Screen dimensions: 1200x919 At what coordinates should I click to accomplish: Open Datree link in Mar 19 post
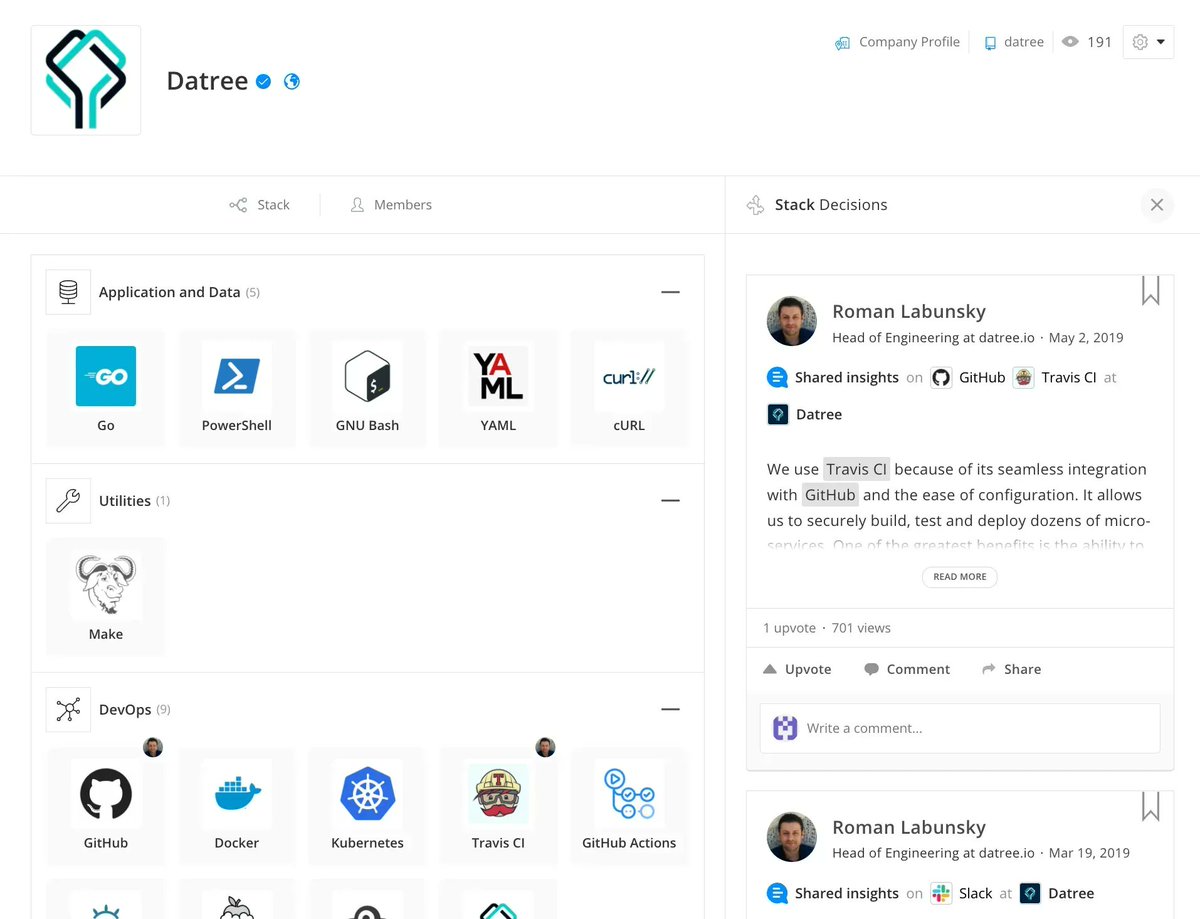(1057, 893)
